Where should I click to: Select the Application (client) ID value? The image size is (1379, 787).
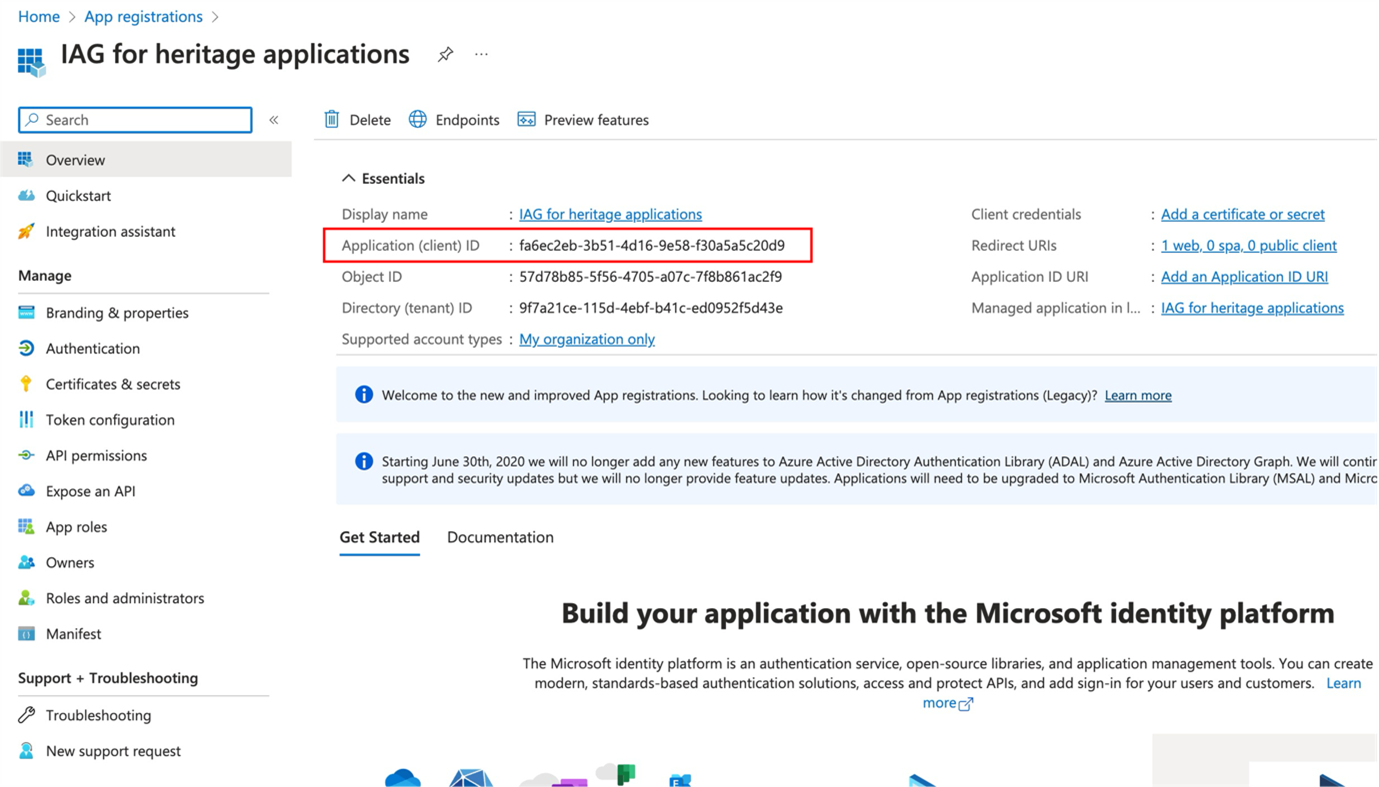[652, 245]
